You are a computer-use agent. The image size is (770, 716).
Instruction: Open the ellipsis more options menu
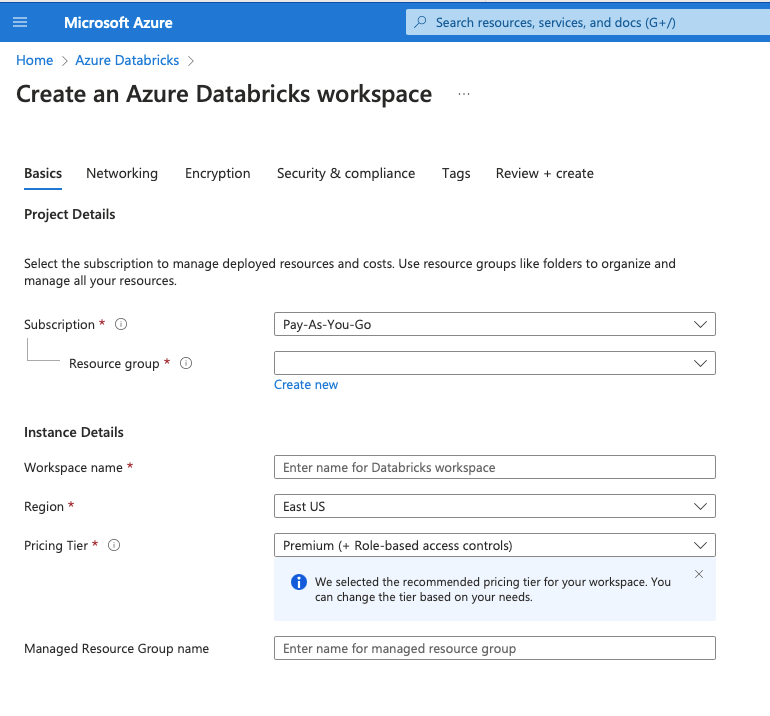(x=464, y=94)
